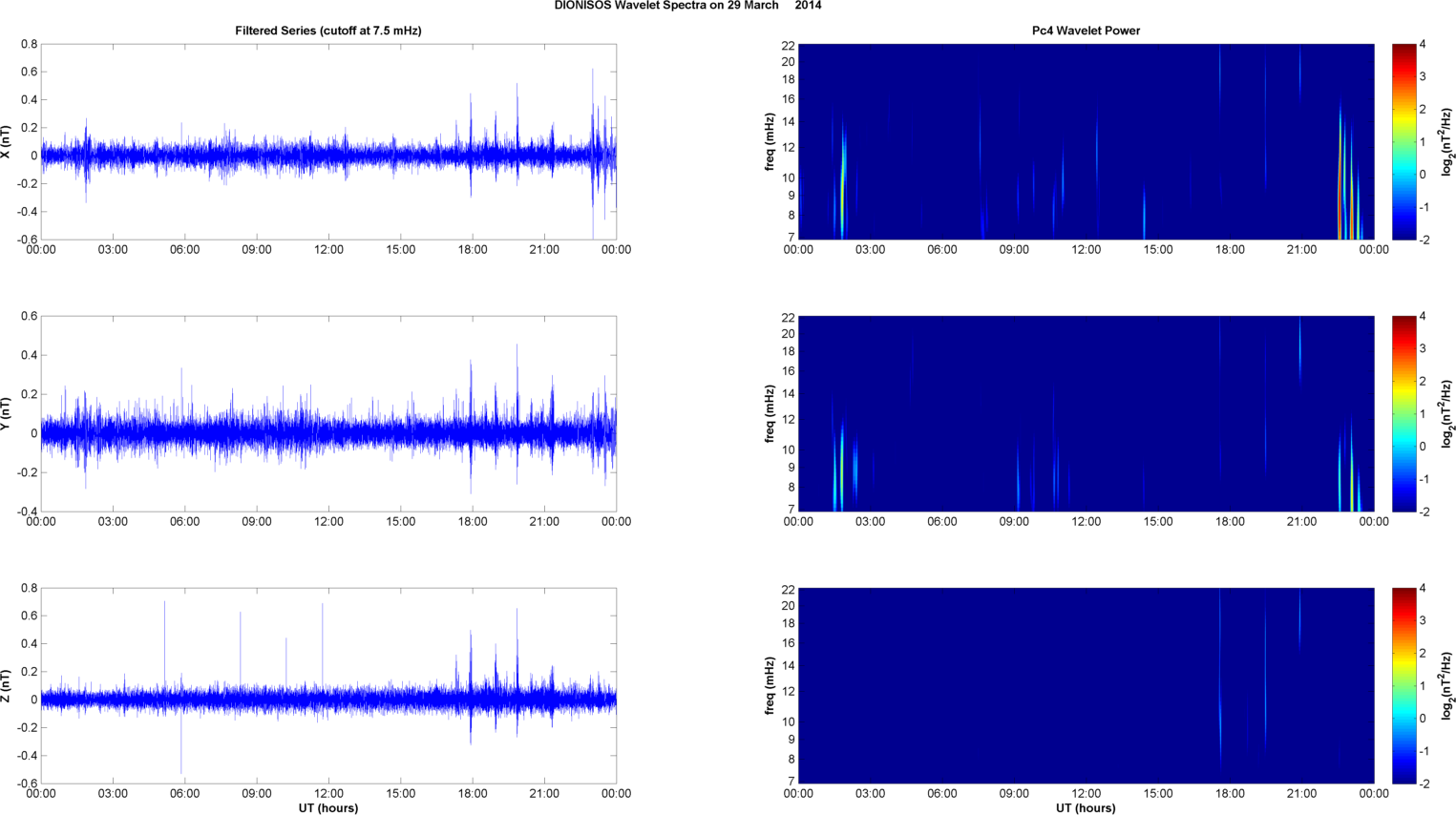Click the '-0.6' tick on the Z series axis

[26, 784]
